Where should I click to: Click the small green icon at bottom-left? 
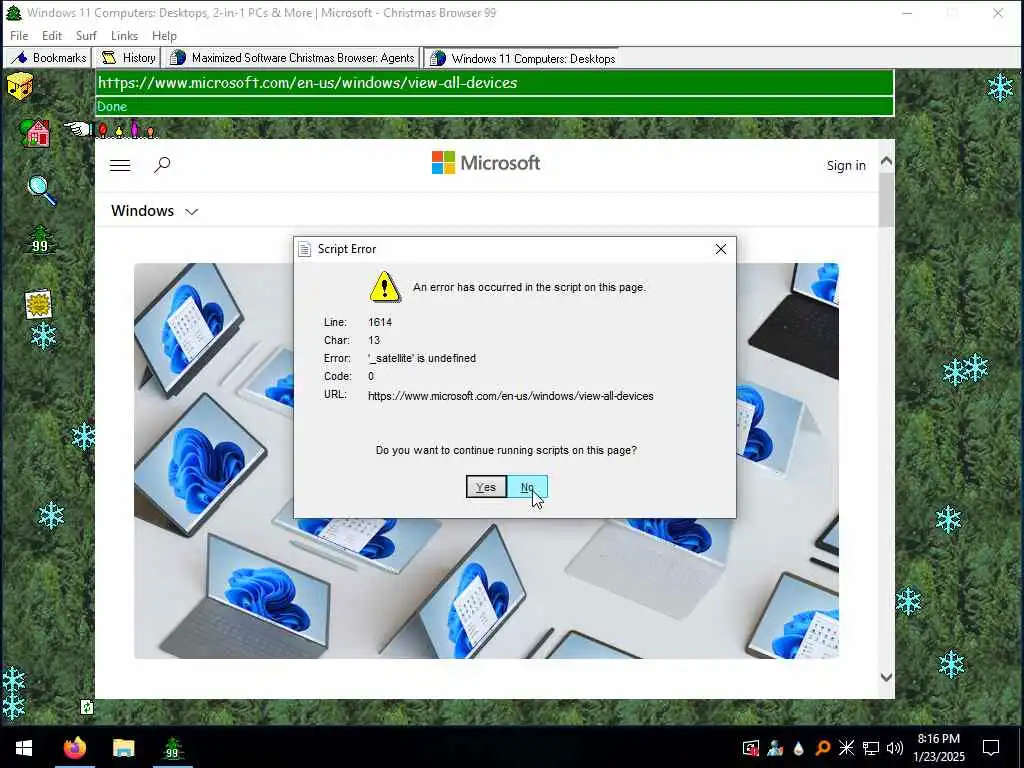tap(87, 707)
